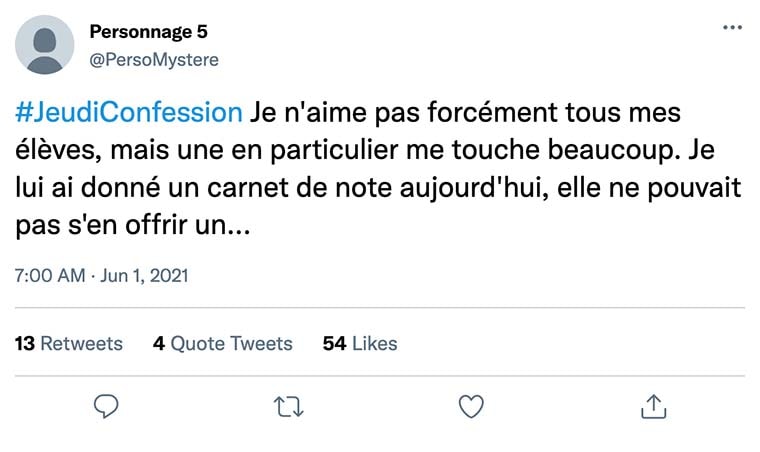View the 13 Retweets list

pyautogui.click(x=69, y=343)
